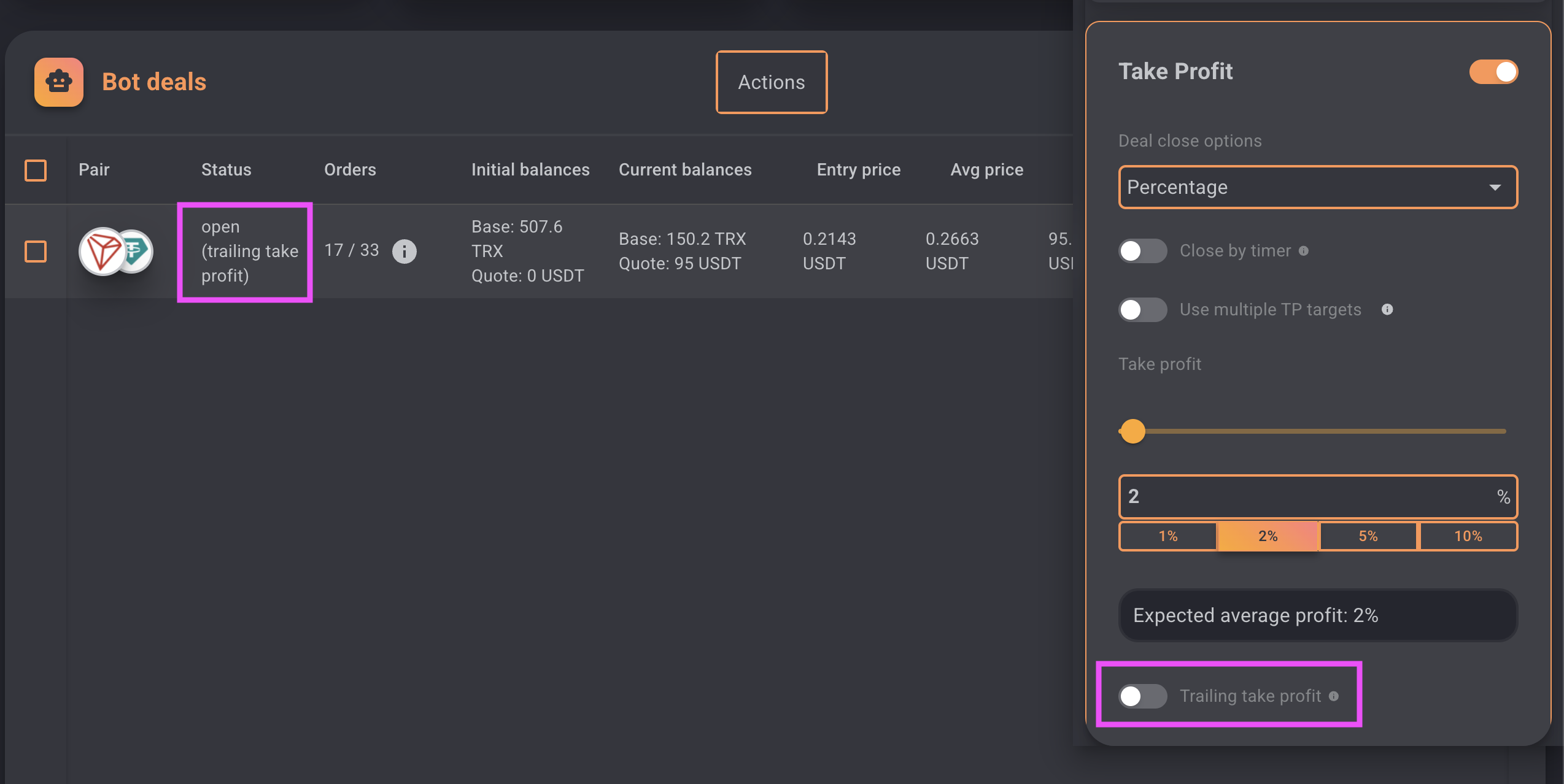1564x784 pixels.
Task: Click multiple TP targets info icon
Action: 1387,310
